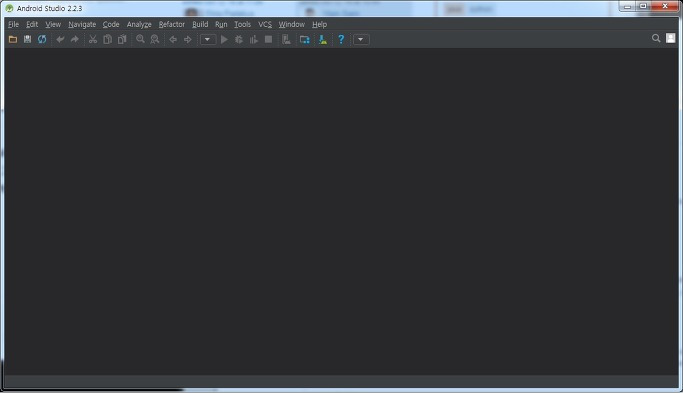Click the Debug bug icon
The height and width of the screenshot is (393, 683).
pos(239,40)
